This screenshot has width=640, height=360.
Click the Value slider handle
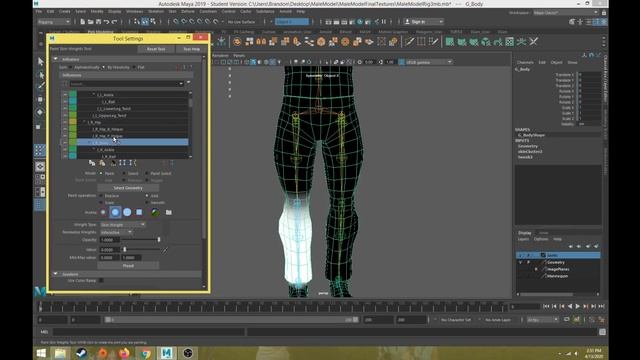[124, 250]
